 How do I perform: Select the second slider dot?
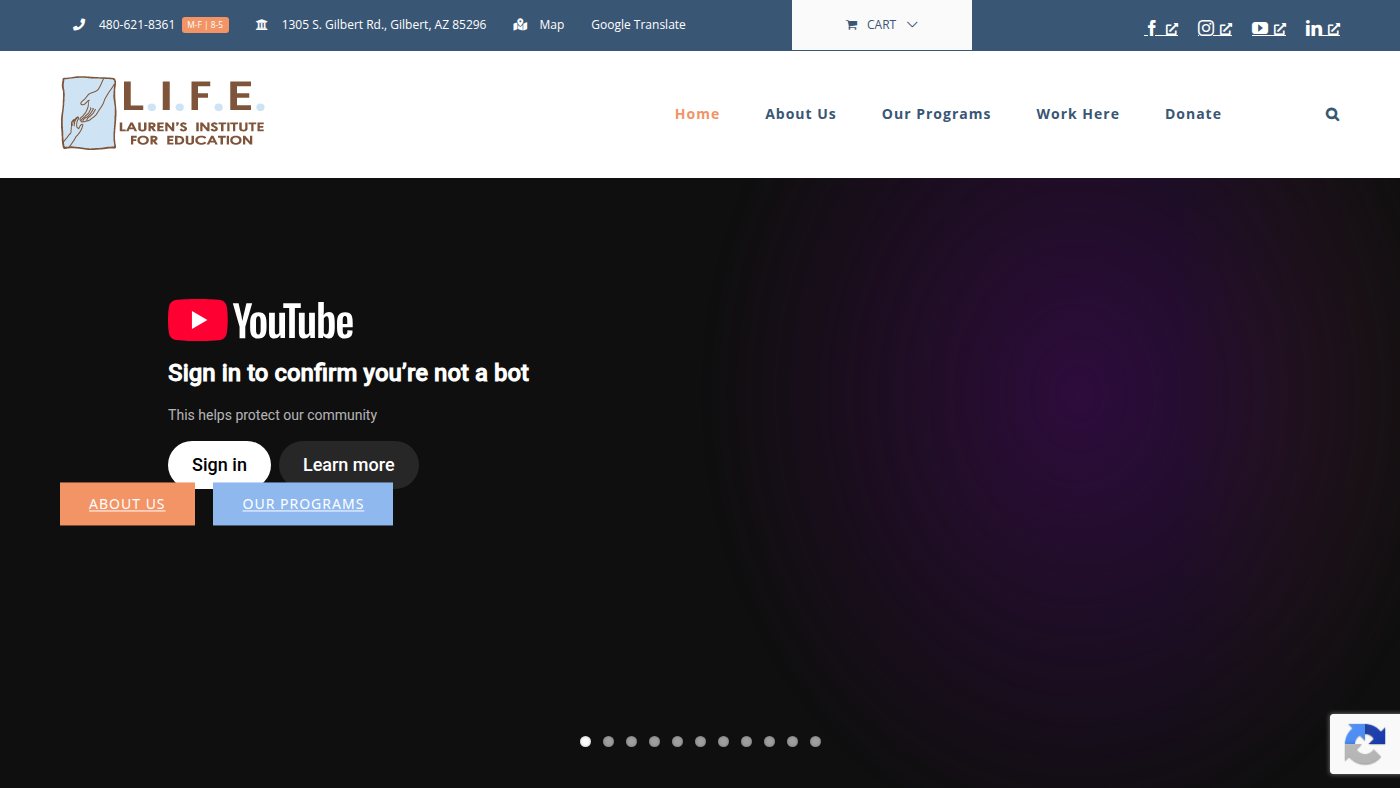(x=608, y=742)
